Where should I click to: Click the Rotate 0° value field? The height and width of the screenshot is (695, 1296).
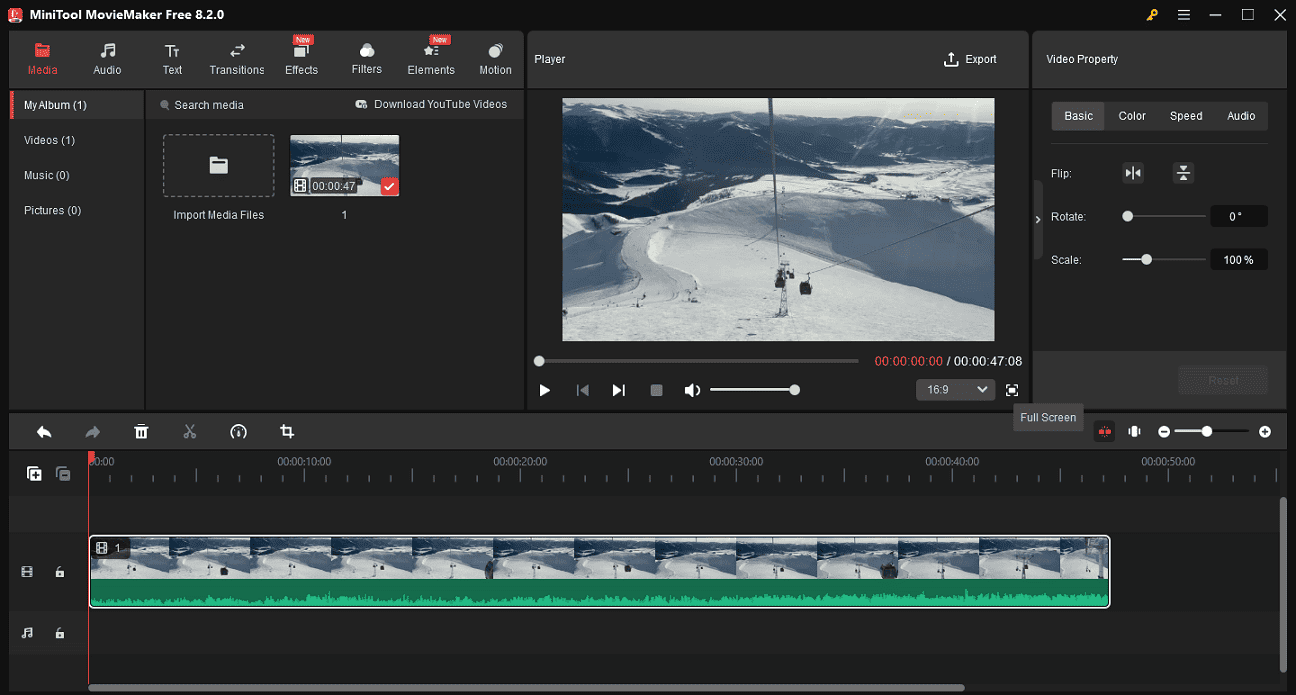coord(1239,216)
